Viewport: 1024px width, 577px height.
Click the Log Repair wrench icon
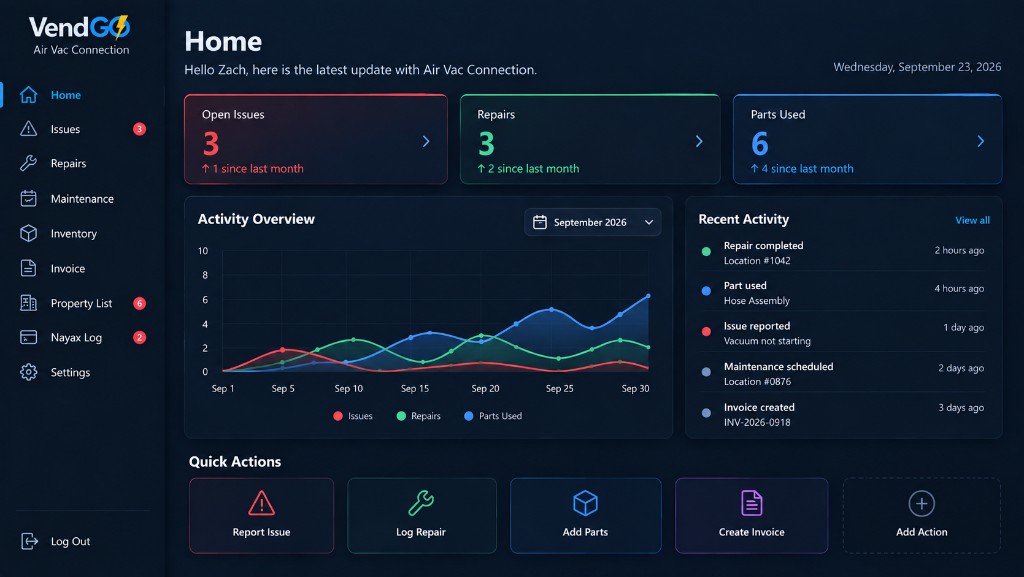point(421,503)
